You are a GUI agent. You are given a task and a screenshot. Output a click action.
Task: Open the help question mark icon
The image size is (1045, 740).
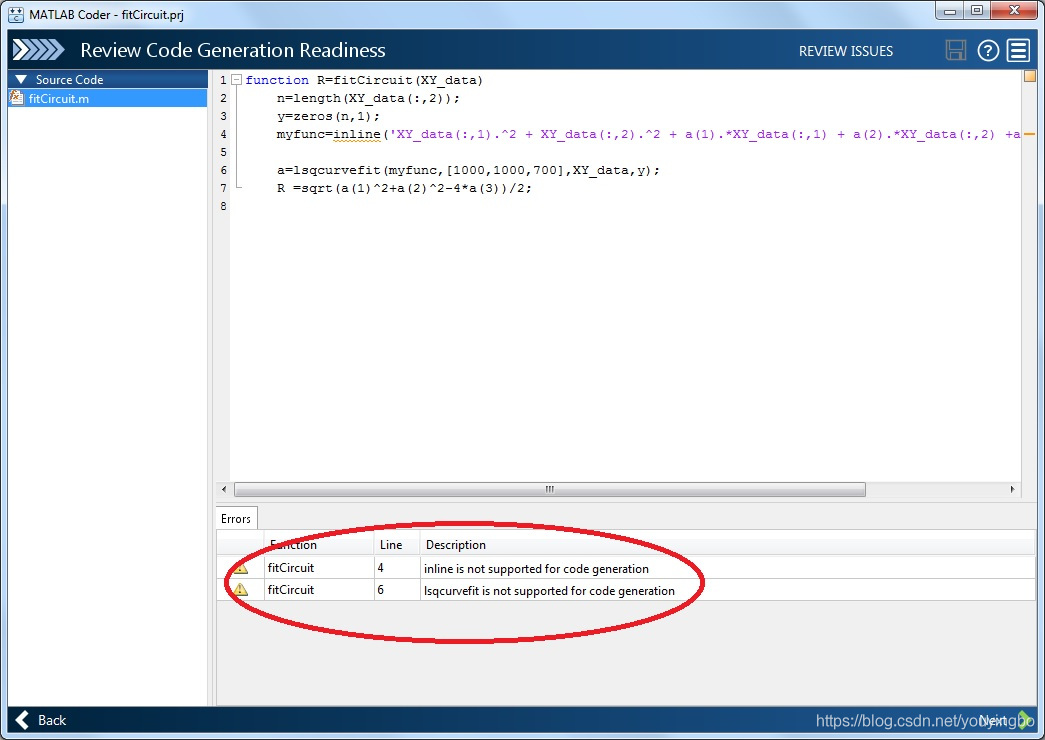pos(988,51)
